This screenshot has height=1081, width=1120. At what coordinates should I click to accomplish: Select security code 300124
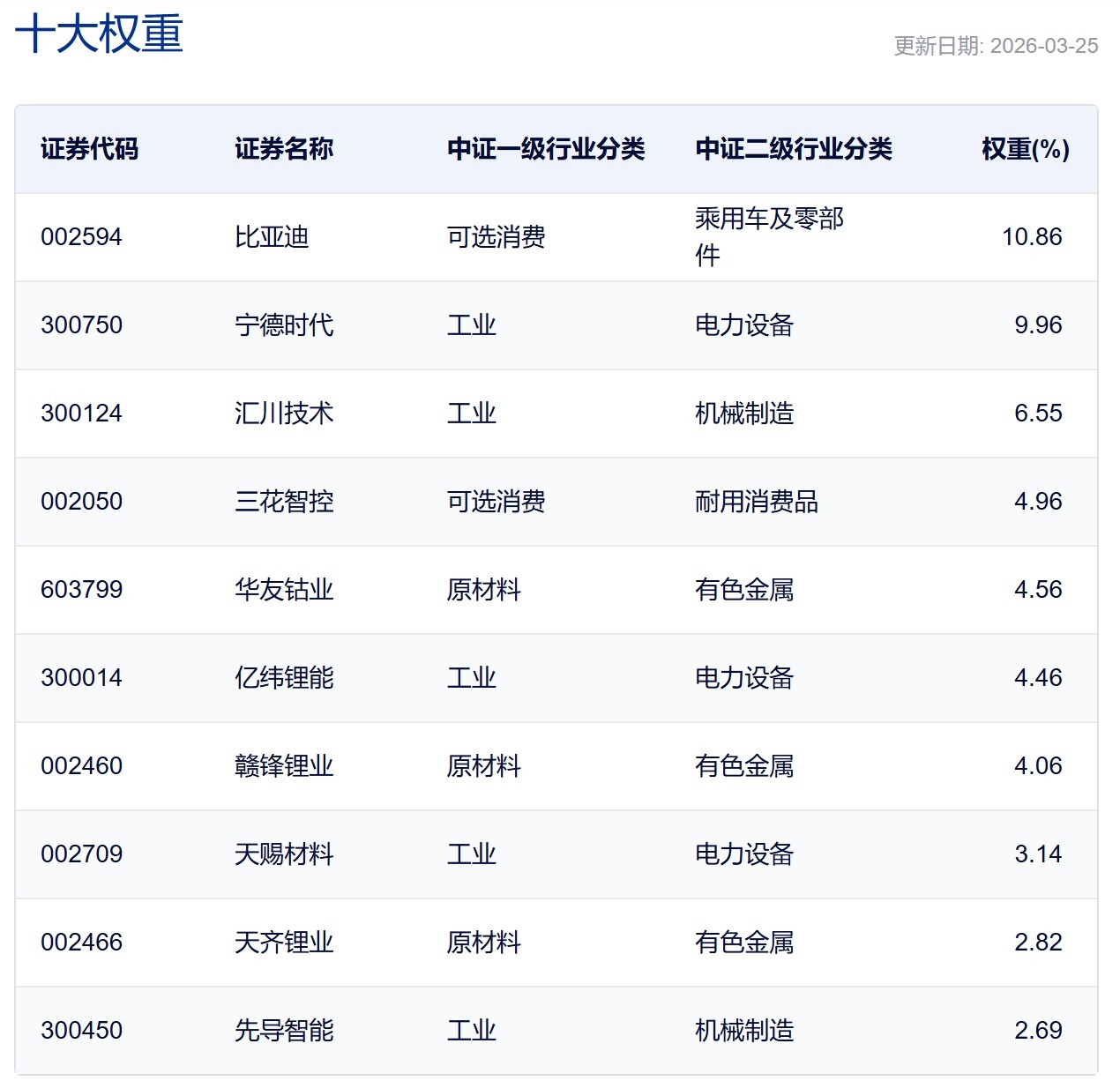coord(81,414)
